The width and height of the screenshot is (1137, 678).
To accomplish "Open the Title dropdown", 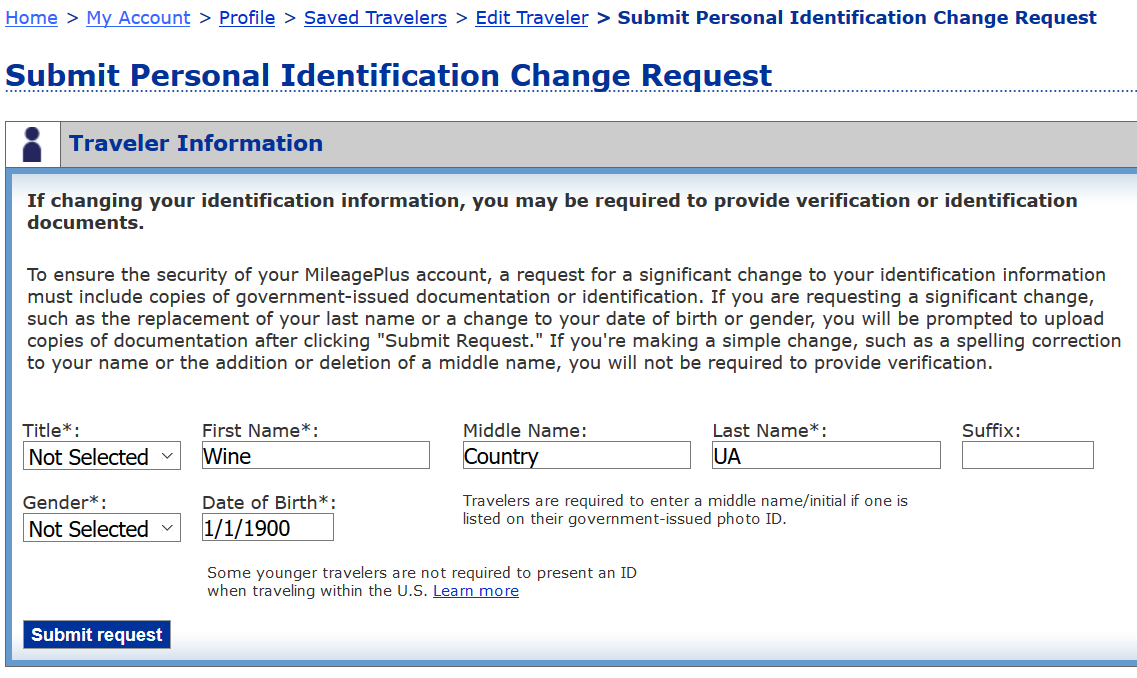I will pyautogui.click(x=101, y=457).
